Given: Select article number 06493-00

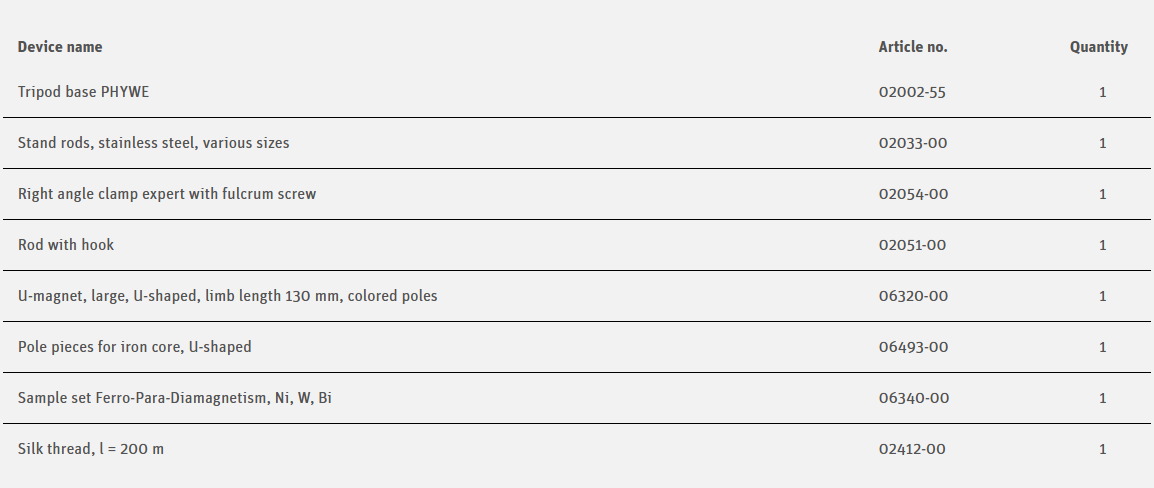Looking at the screenshot, I should tap(913, 347).
